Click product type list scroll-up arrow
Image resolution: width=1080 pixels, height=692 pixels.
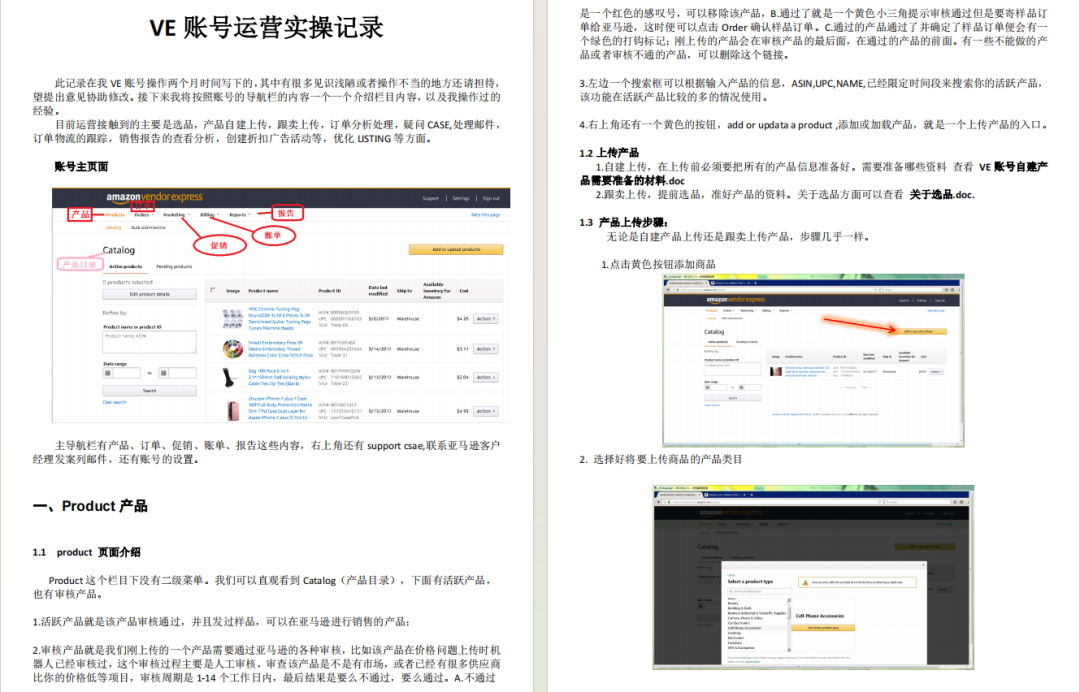pos(789,600)
